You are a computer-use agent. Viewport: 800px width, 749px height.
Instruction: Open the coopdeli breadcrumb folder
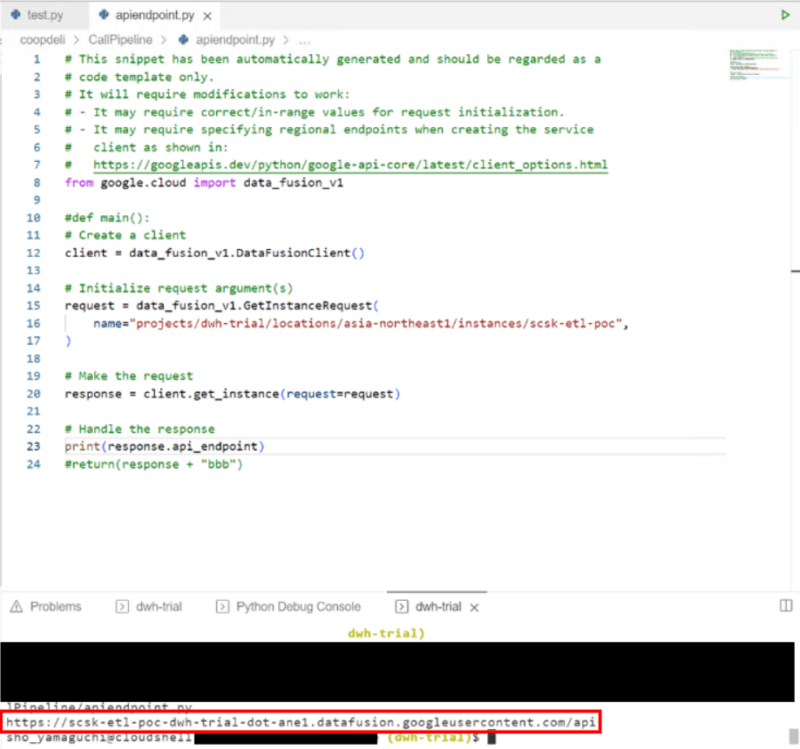pyautogui.click(x=43, y=40)
